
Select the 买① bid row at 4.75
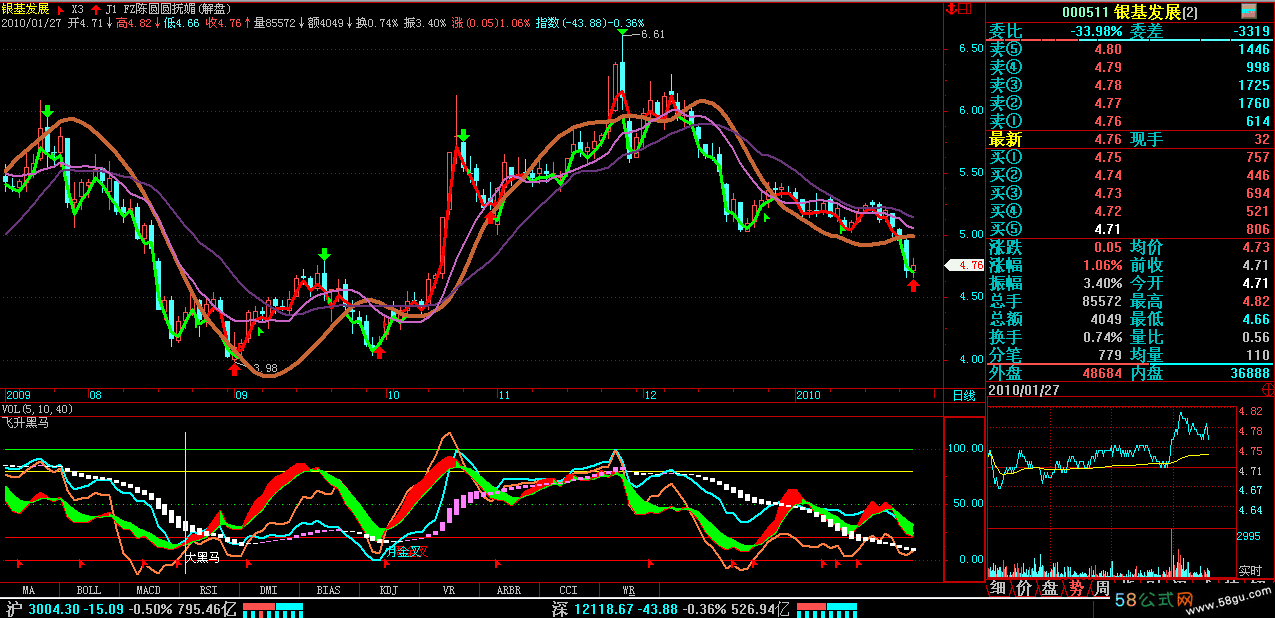tap(1130, 157)
